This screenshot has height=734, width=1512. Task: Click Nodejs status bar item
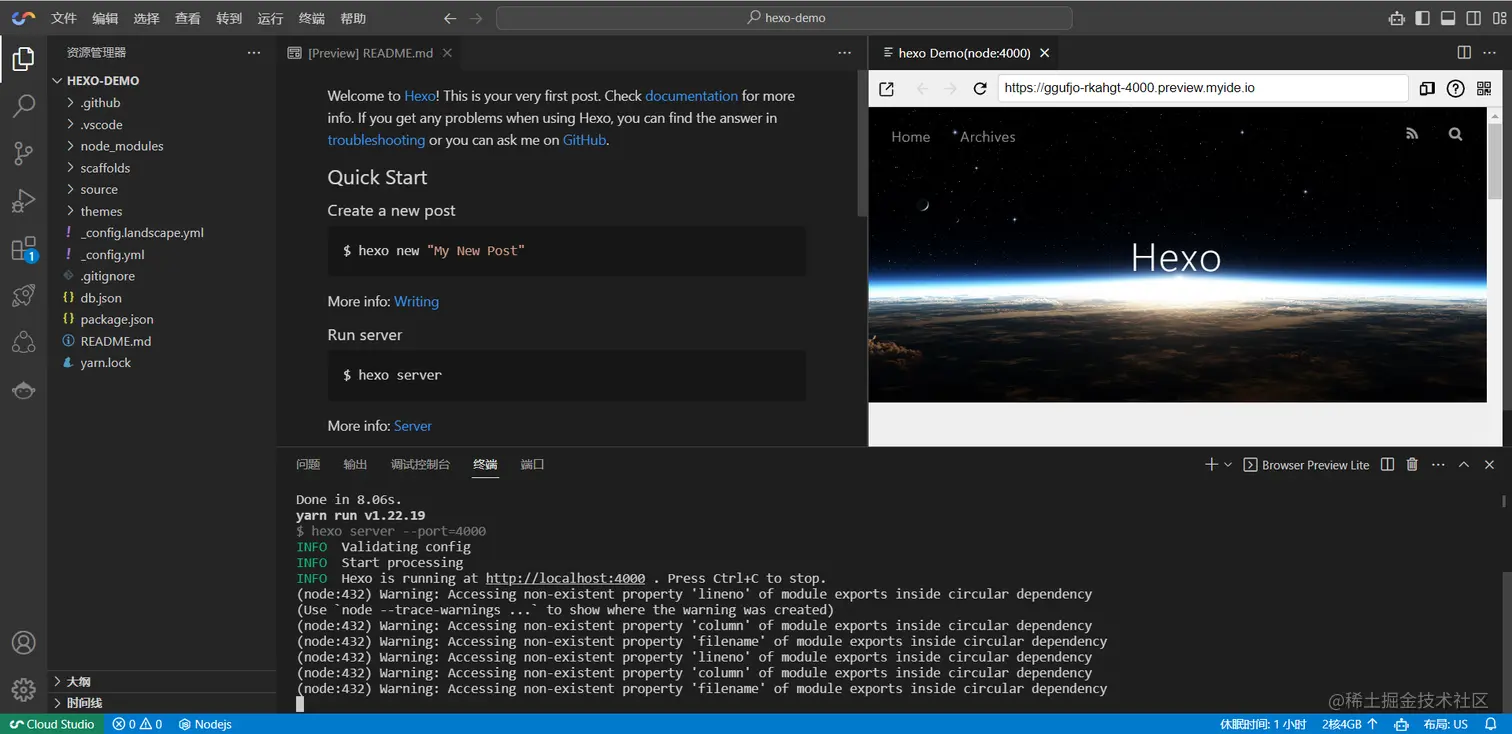click(205, 724)
